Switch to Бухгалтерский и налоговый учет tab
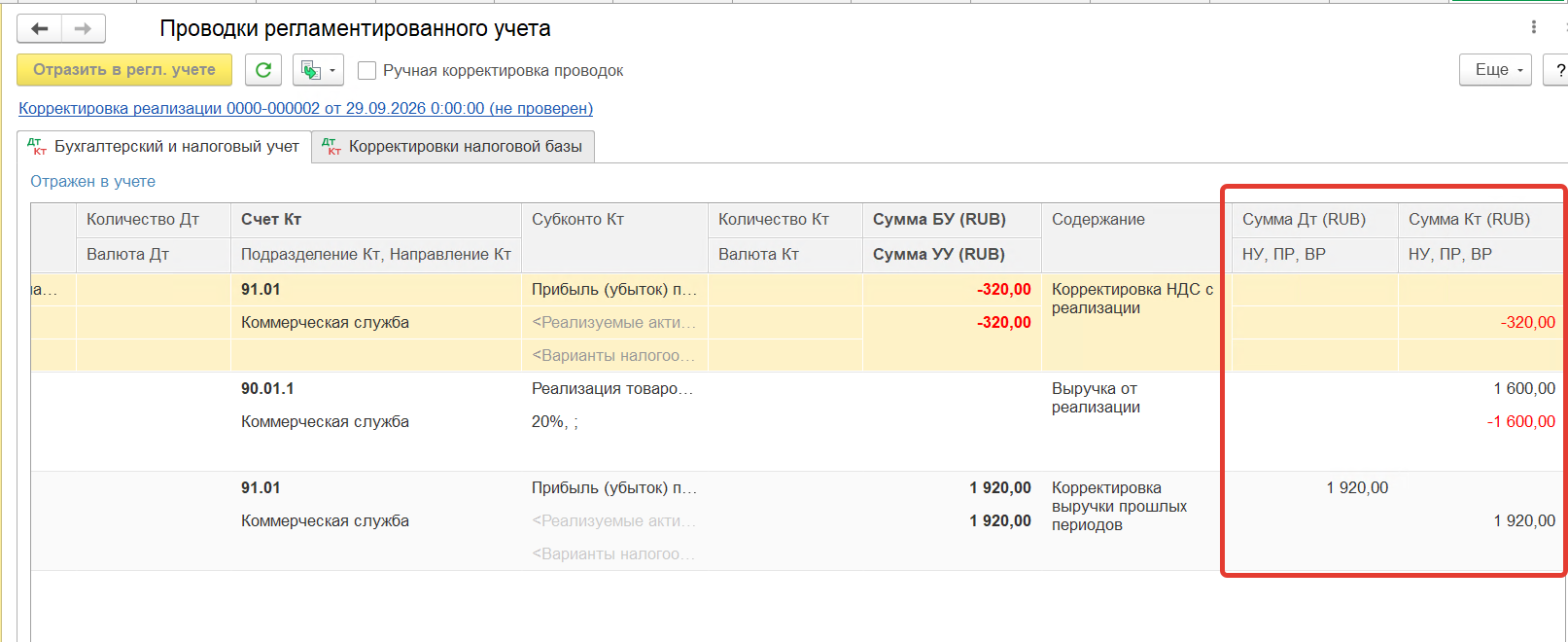This screenshot has height=642, width=1568. point(164,147)
